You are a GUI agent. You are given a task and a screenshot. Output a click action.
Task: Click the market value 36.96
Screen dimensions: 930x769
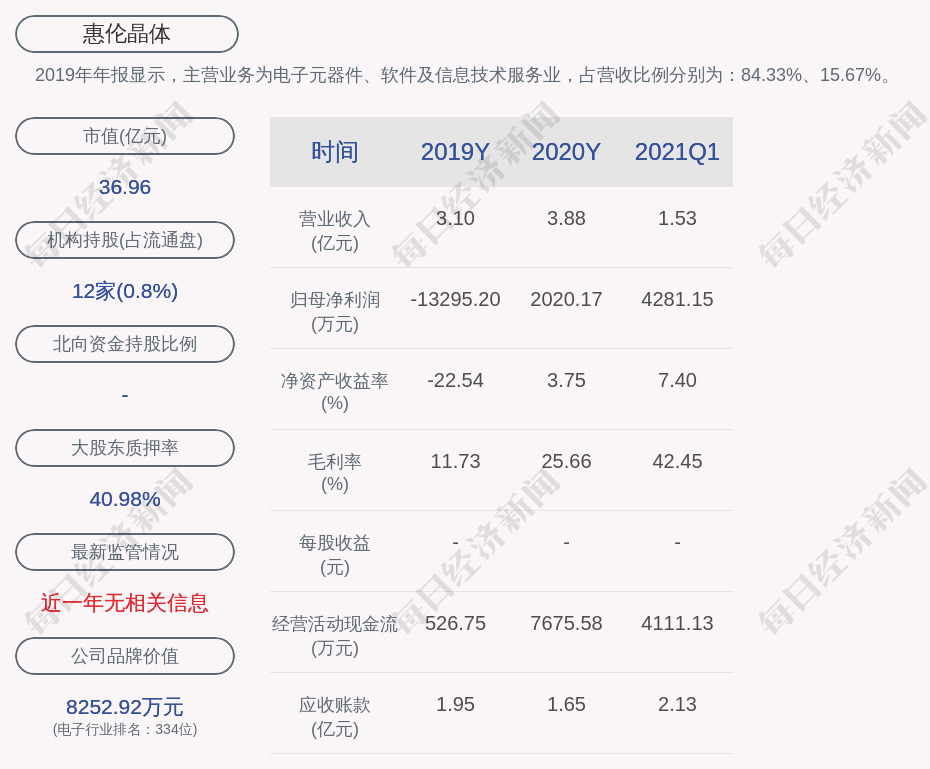pos(125,187)
